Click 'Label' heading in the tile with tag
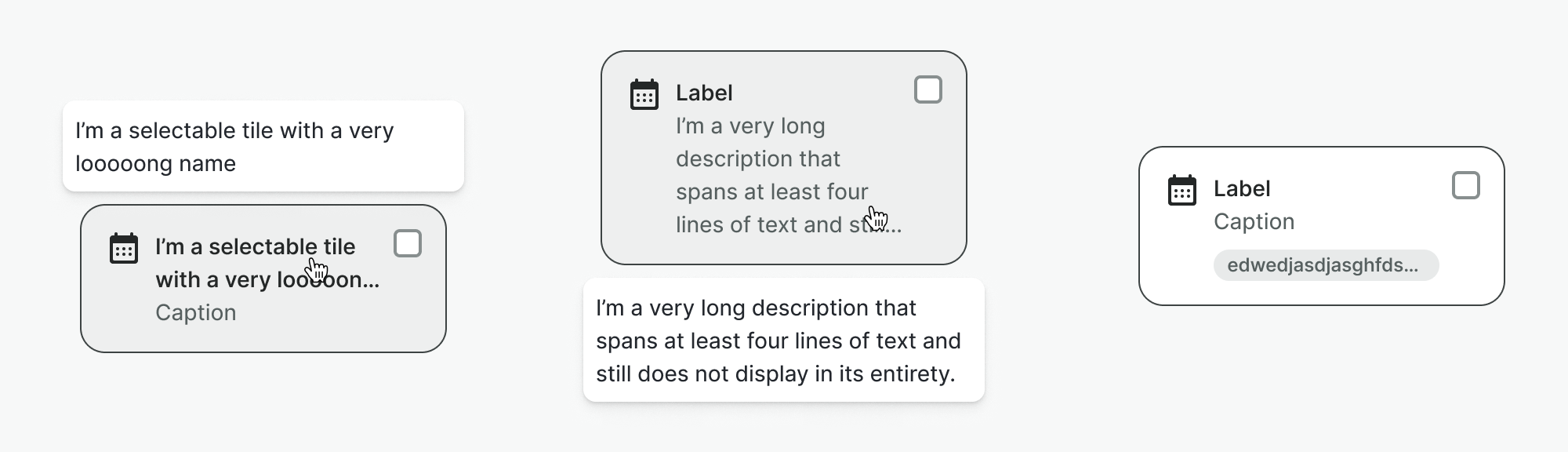 1242,188
